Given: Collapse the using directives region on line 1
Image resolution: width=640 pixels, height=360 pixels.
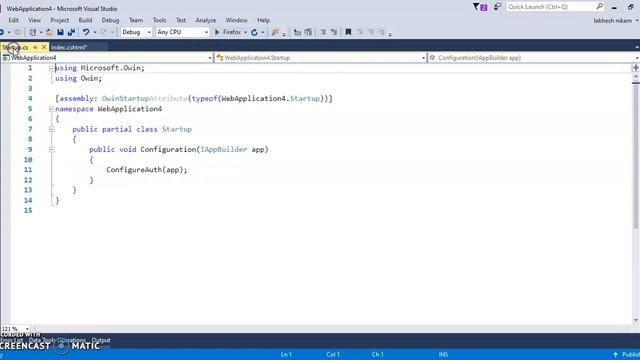Looking at the screenshot, I should pos(51,68).
